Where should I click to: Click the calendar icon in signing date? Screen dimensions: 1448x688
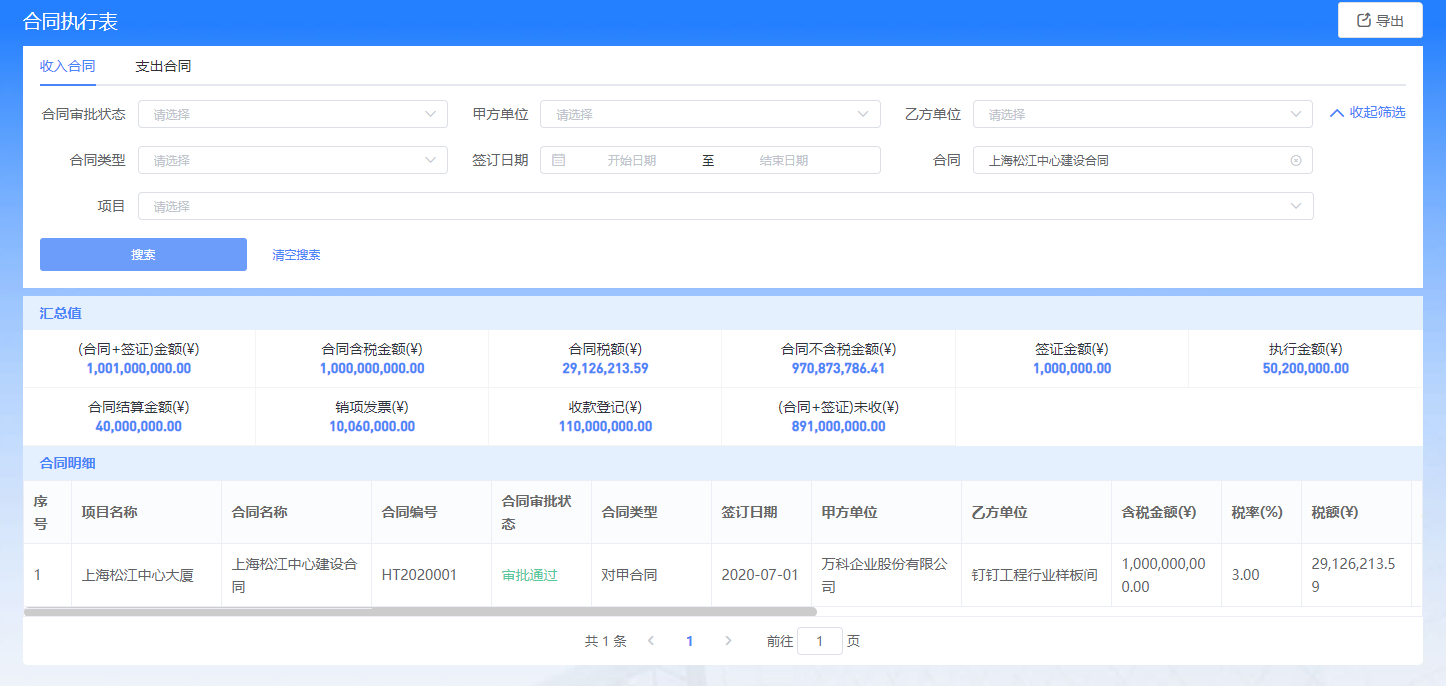pos(559,160)
